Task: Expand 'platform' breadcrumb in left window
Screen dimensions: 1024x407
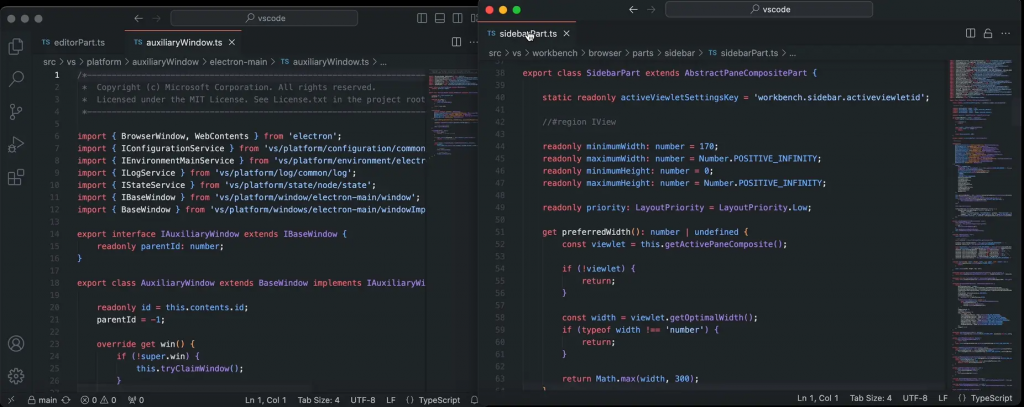Action: [x=104, y=62]
